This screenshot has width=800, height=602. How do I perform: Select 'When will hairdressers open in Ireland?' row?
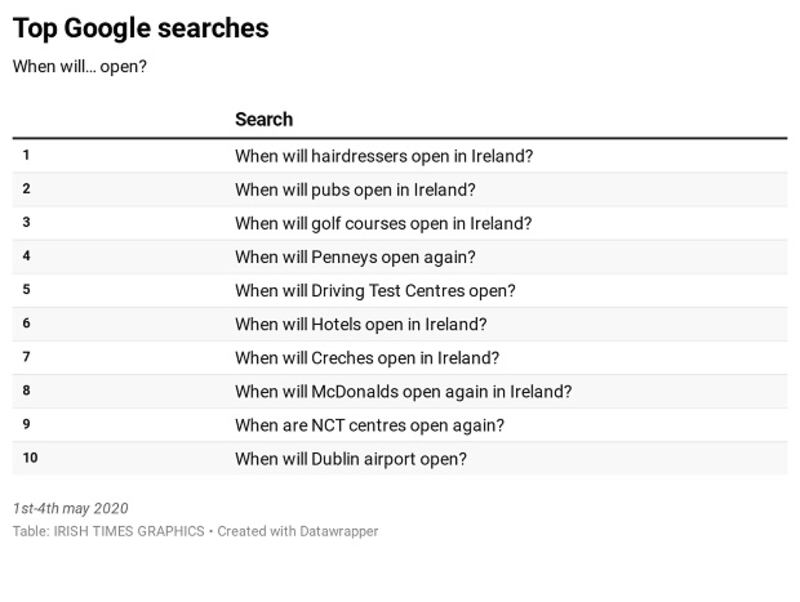tap(384, 156)
